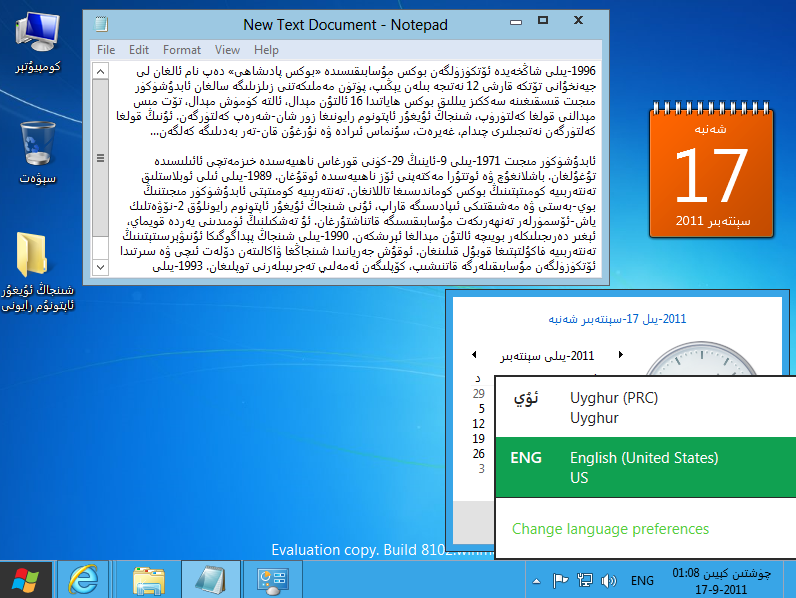
Task: Open the Start button on taskbar
Action: [x=25, y=580]
